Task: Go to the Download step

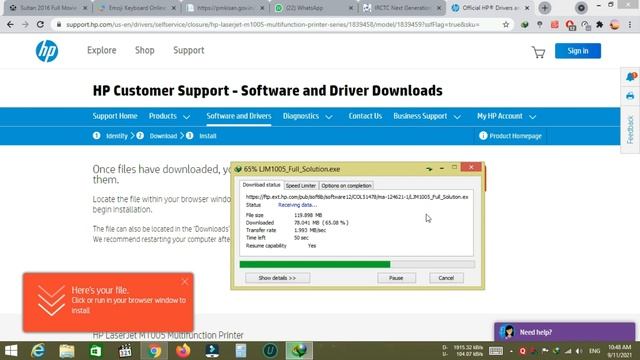Action: pos(157,136)
